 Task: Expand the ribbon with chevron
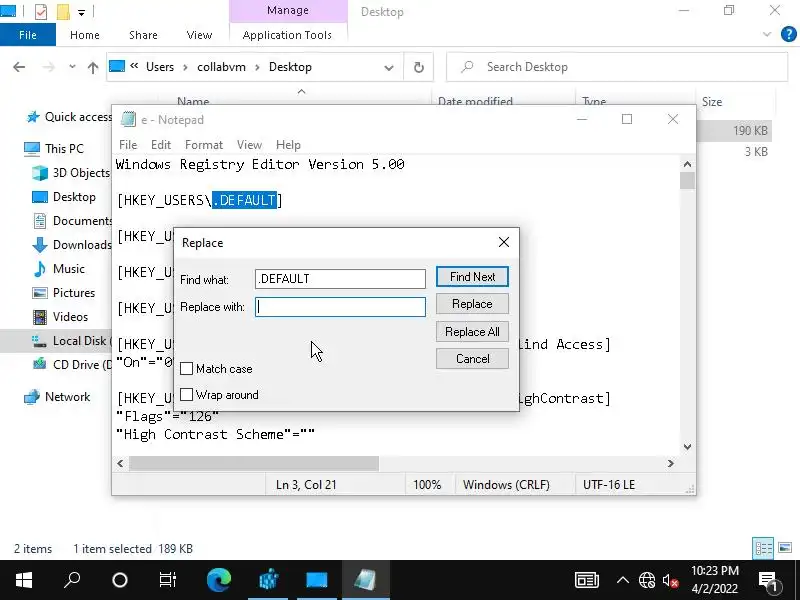point(767,34)
